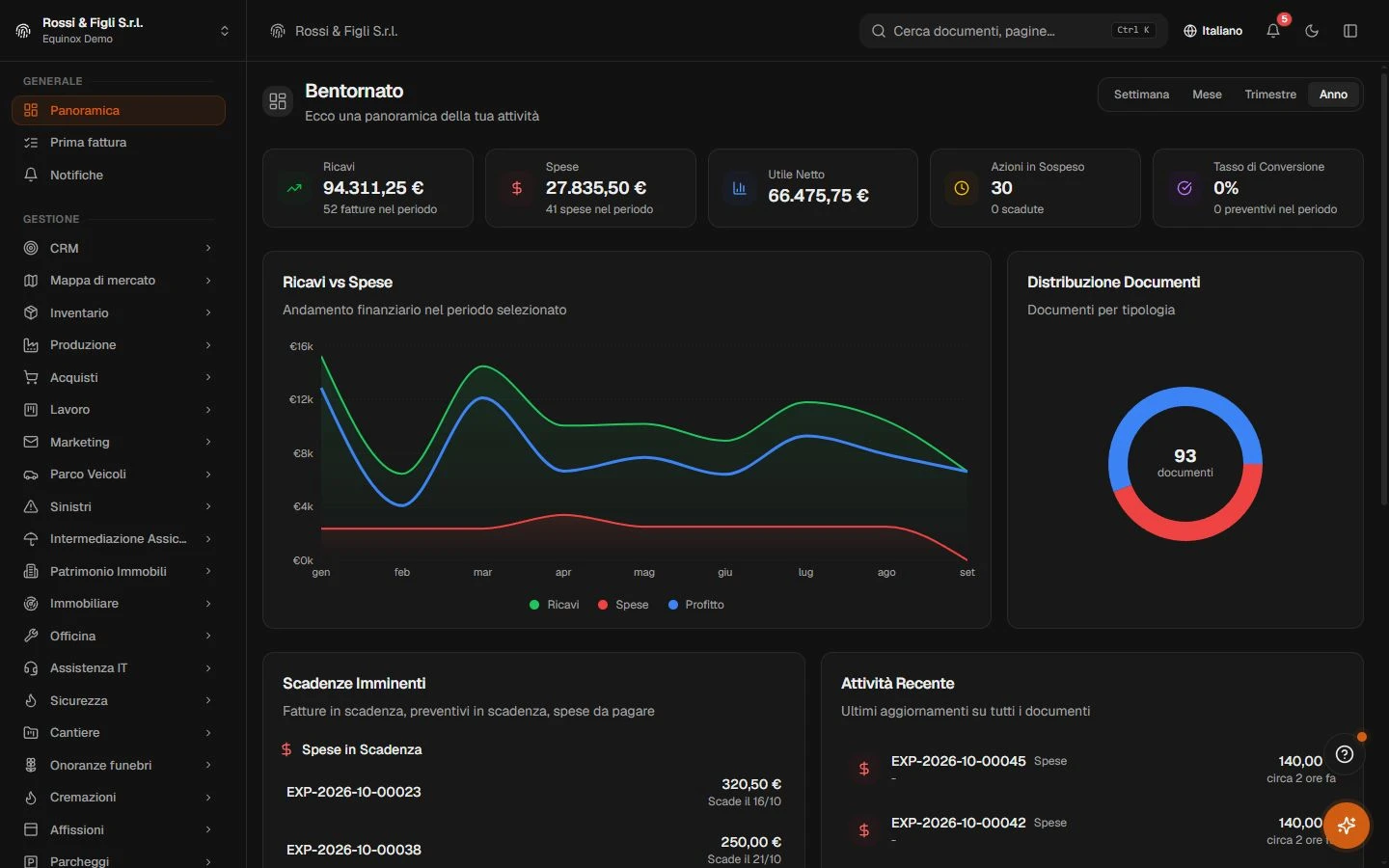Open the Officina module
Screen dimensions: 1389x868
coord(118,636)
